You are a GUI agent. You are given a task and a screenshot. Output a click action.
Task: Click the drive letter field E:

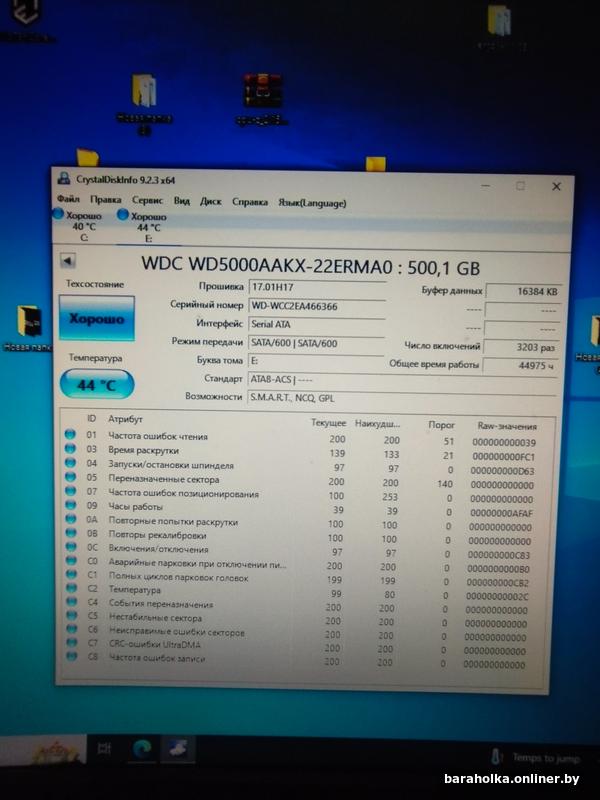[x=315, y=361]
